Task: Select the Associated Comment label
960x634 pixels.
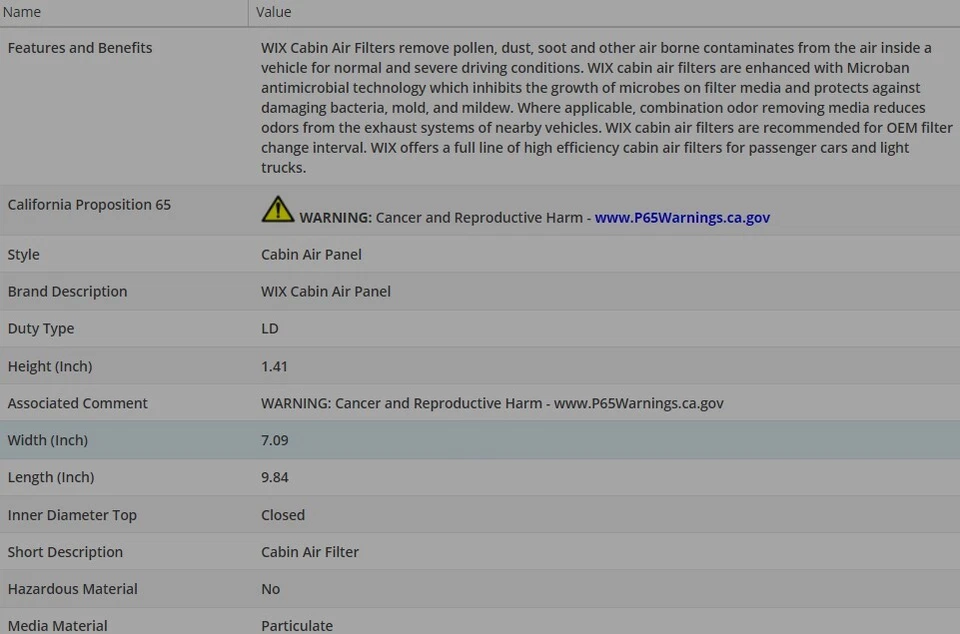Action: tap(77, 403)
